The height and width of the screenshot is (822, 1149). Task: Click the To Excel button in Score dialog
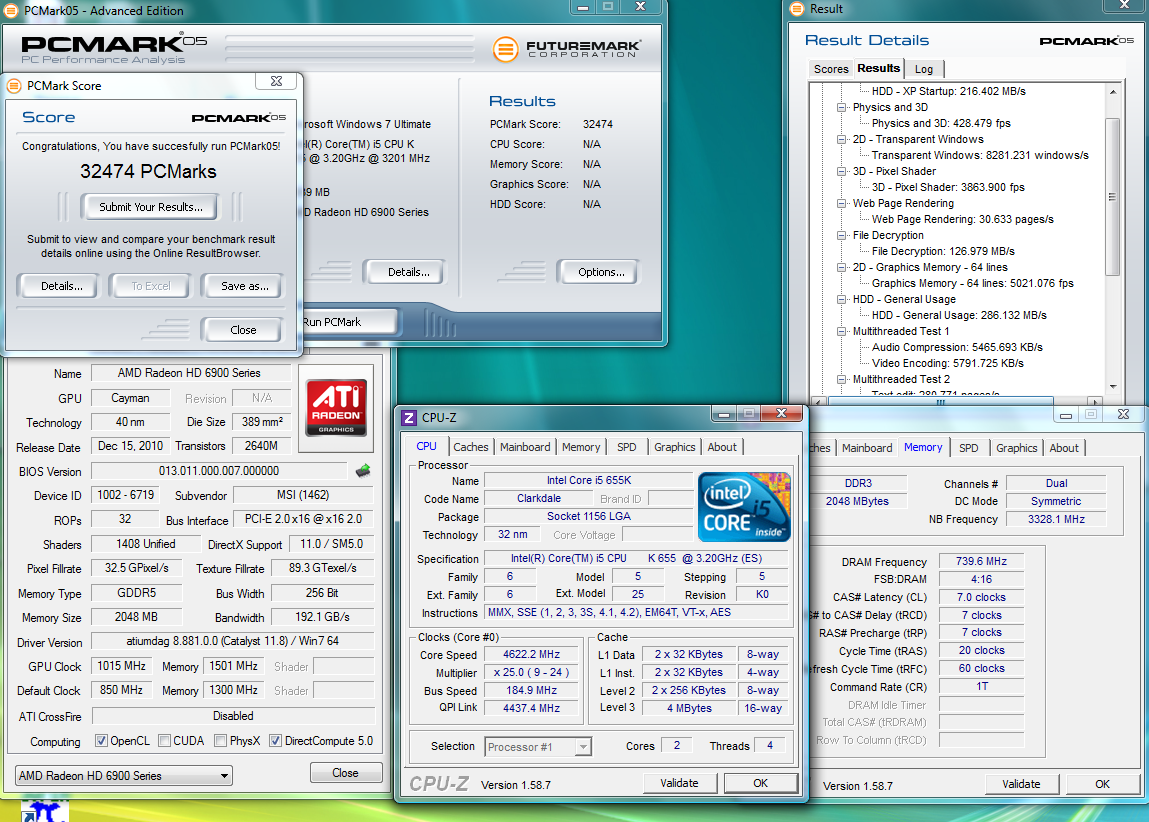[151, 286]
